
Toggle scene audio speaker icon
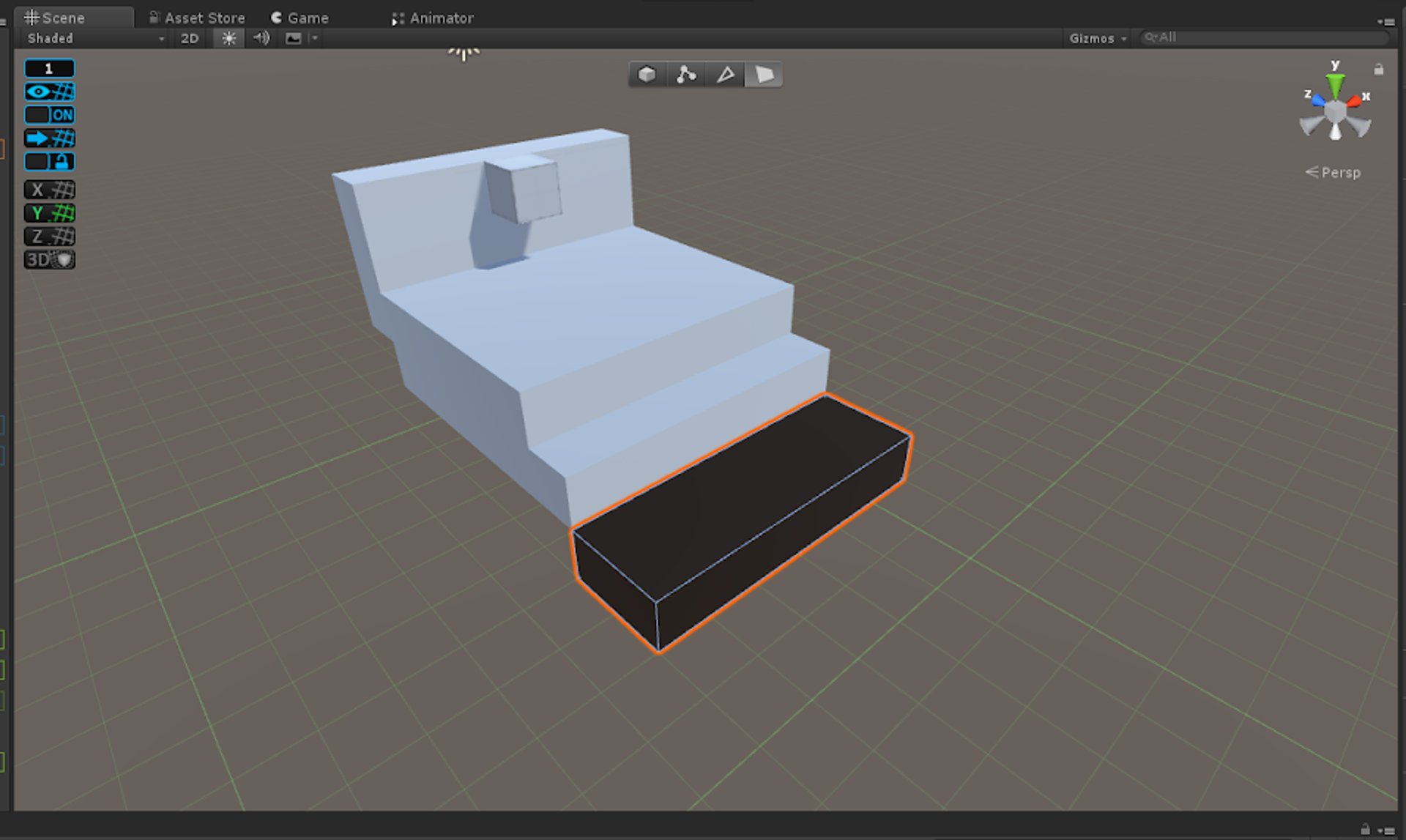pyautogui.click(x=261, y=38)
